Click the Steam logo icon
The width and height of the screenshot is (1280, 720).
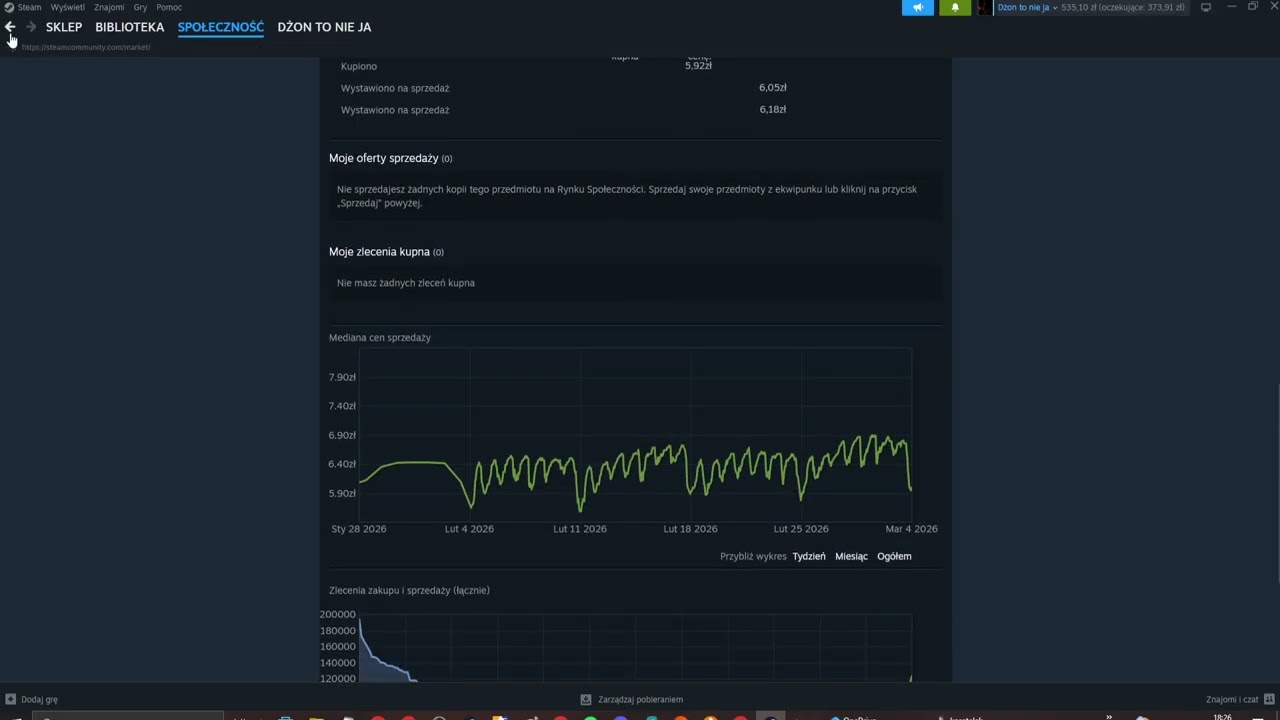click(x=9, y=7)
